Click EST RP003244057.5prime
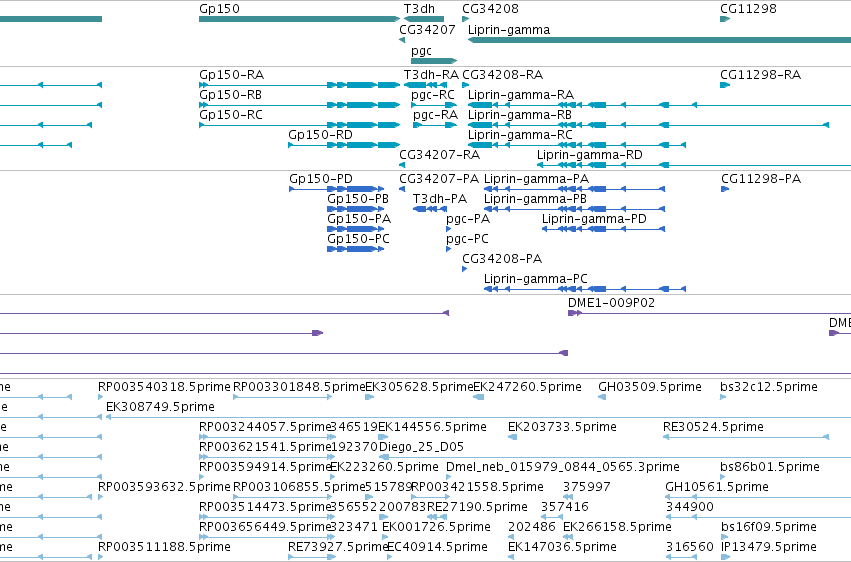Image resolution: width=851 pixels, height=562 pixels. 265,427
